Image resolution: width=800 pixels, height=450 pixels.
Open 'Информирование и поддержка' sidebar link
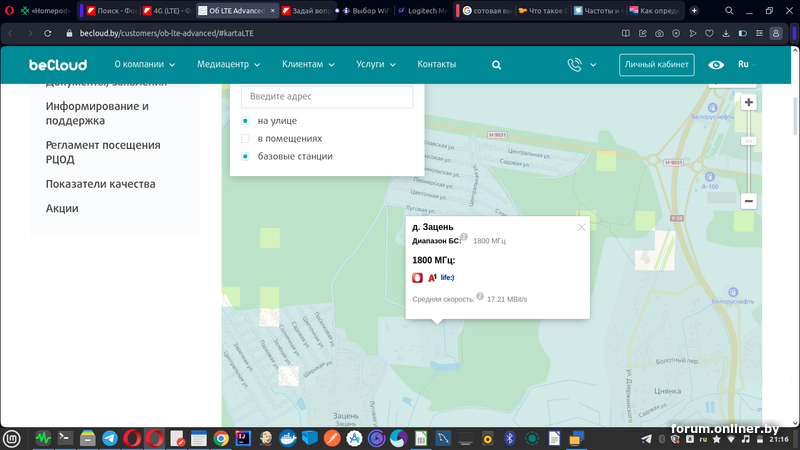click(x=97, y=113)
